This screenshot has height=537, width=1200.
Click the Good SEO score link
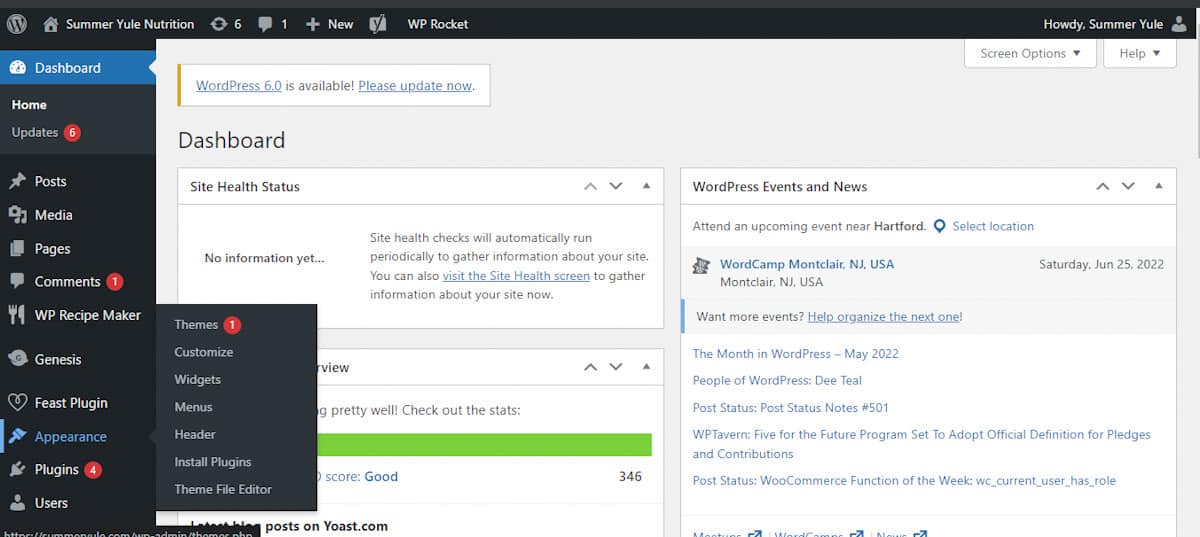(381, 476)
